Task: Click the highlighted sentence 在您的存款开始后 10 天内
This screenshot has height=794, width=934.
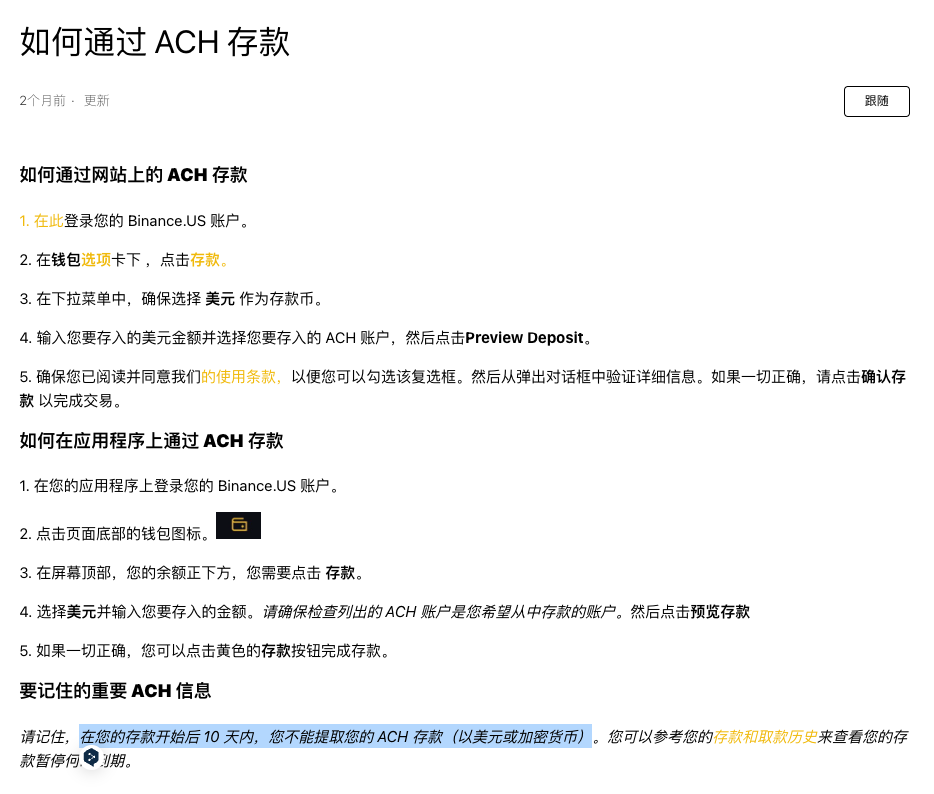Action: point(336,737)
